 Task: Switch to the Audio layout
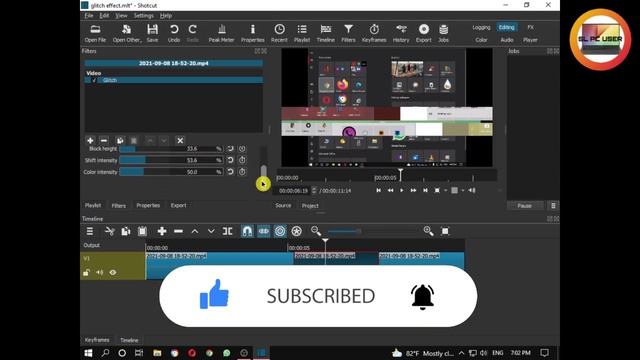tap(507, 40)
